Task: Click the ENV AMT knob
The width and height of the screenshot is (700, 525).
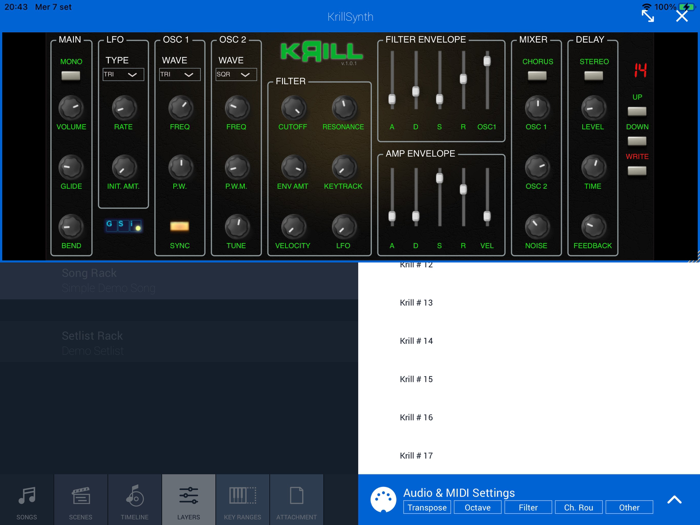Action: click(x=293, y=167)
